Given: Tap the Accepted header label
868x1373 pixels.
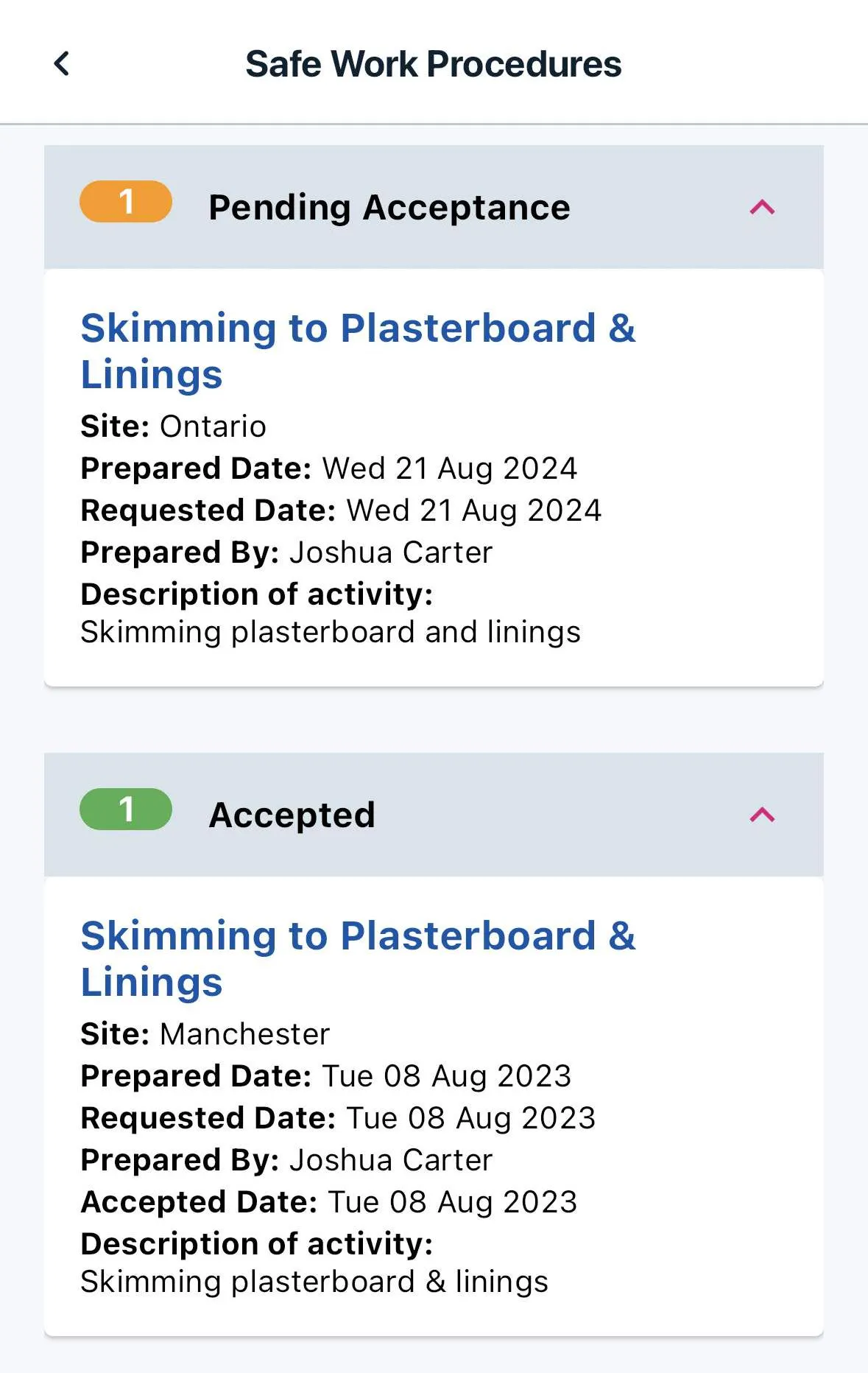Looking at the screenshot, I should tap(292, 815).
